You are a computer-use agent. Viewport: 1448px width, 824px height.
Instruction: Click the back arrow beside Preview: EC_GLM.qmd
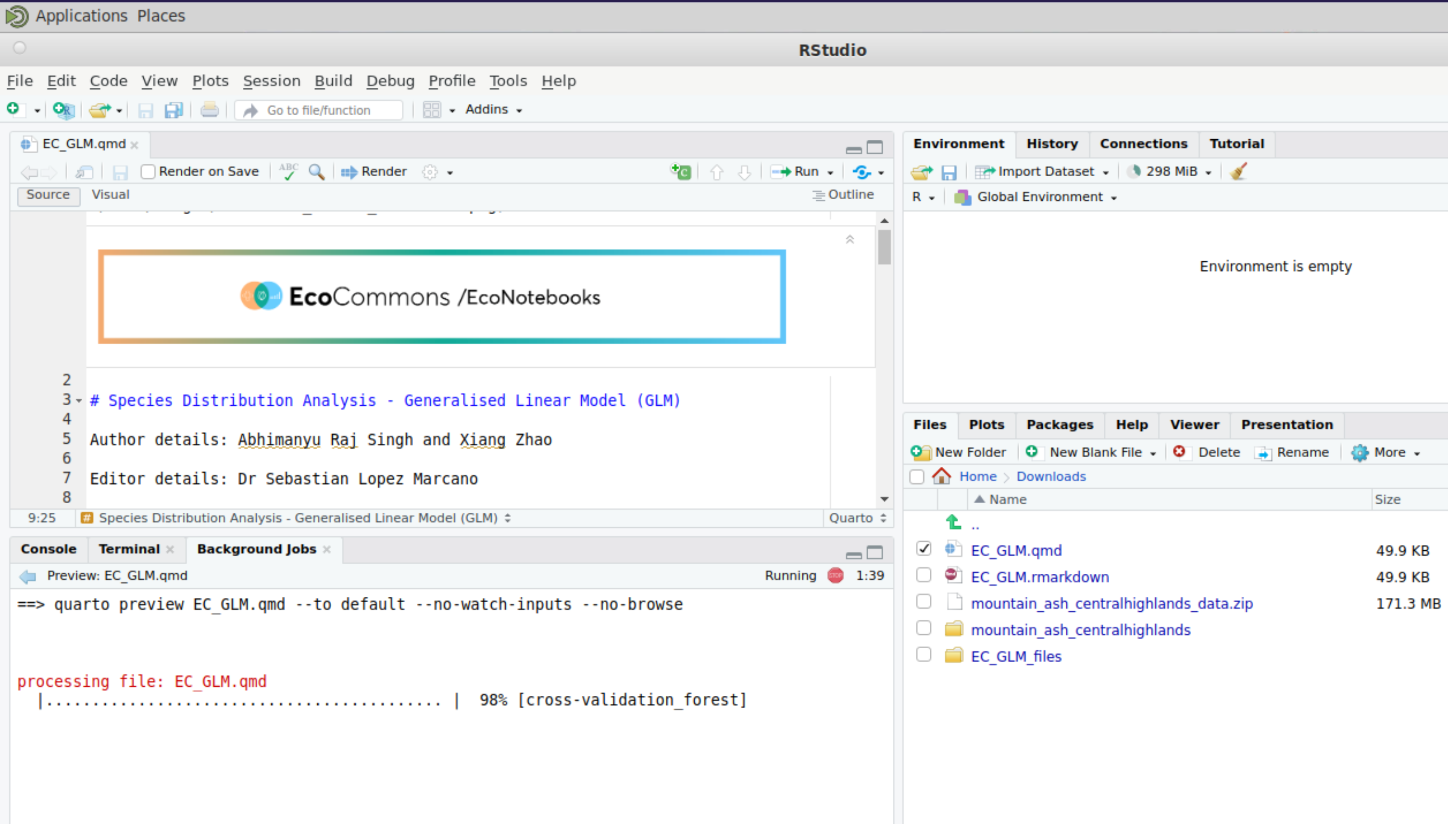28,576
